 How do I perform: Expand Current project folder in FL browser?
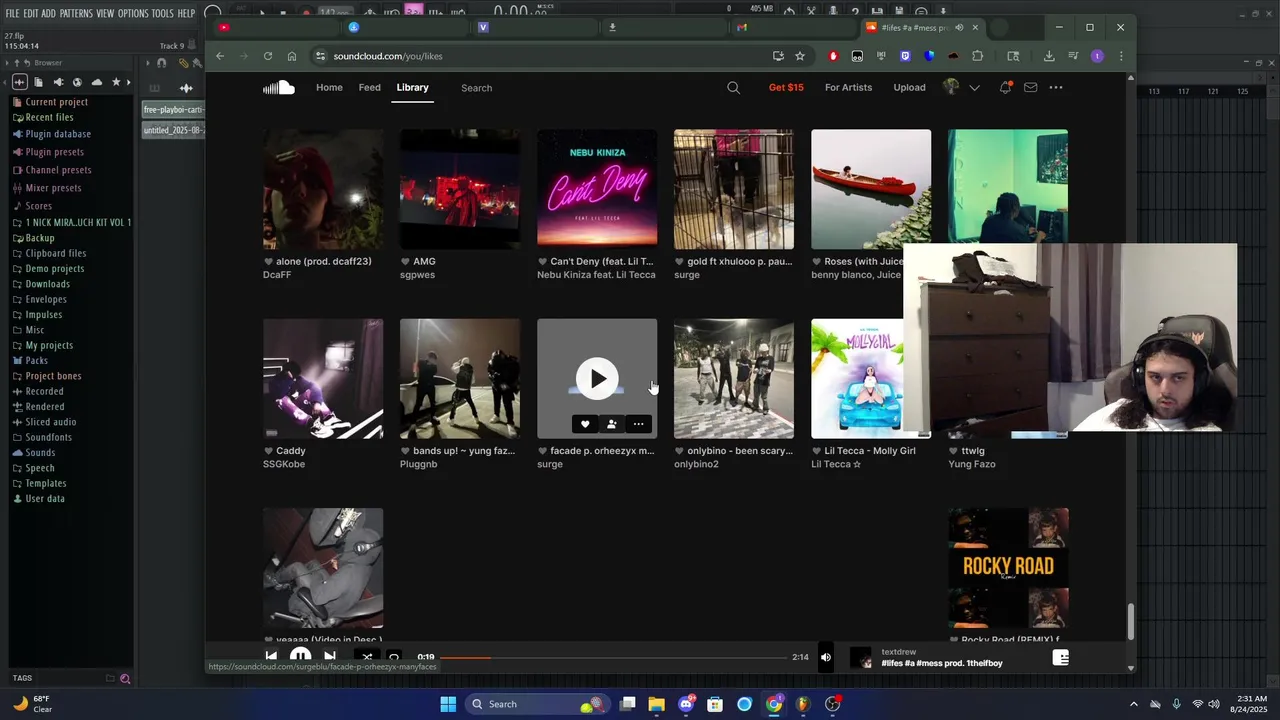[x=56, y=102]
